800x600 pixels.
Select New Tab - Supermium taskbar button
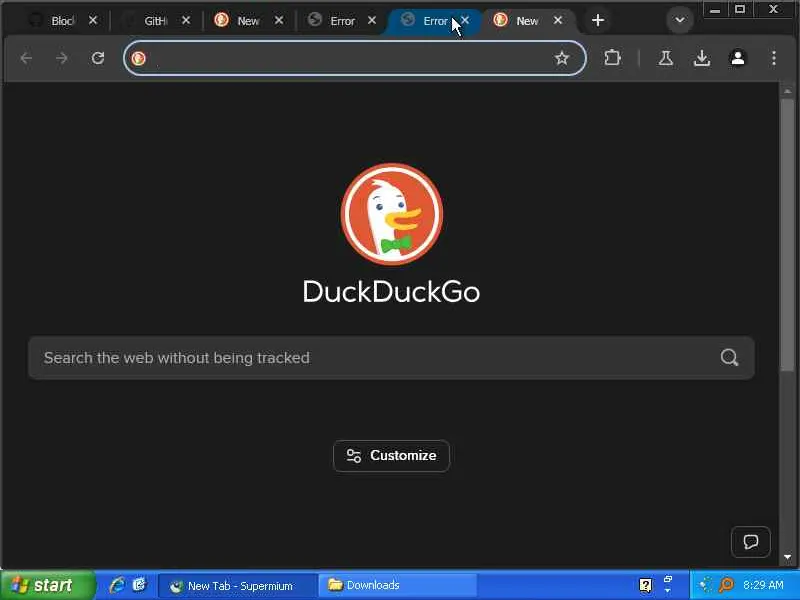click(237, 586)
